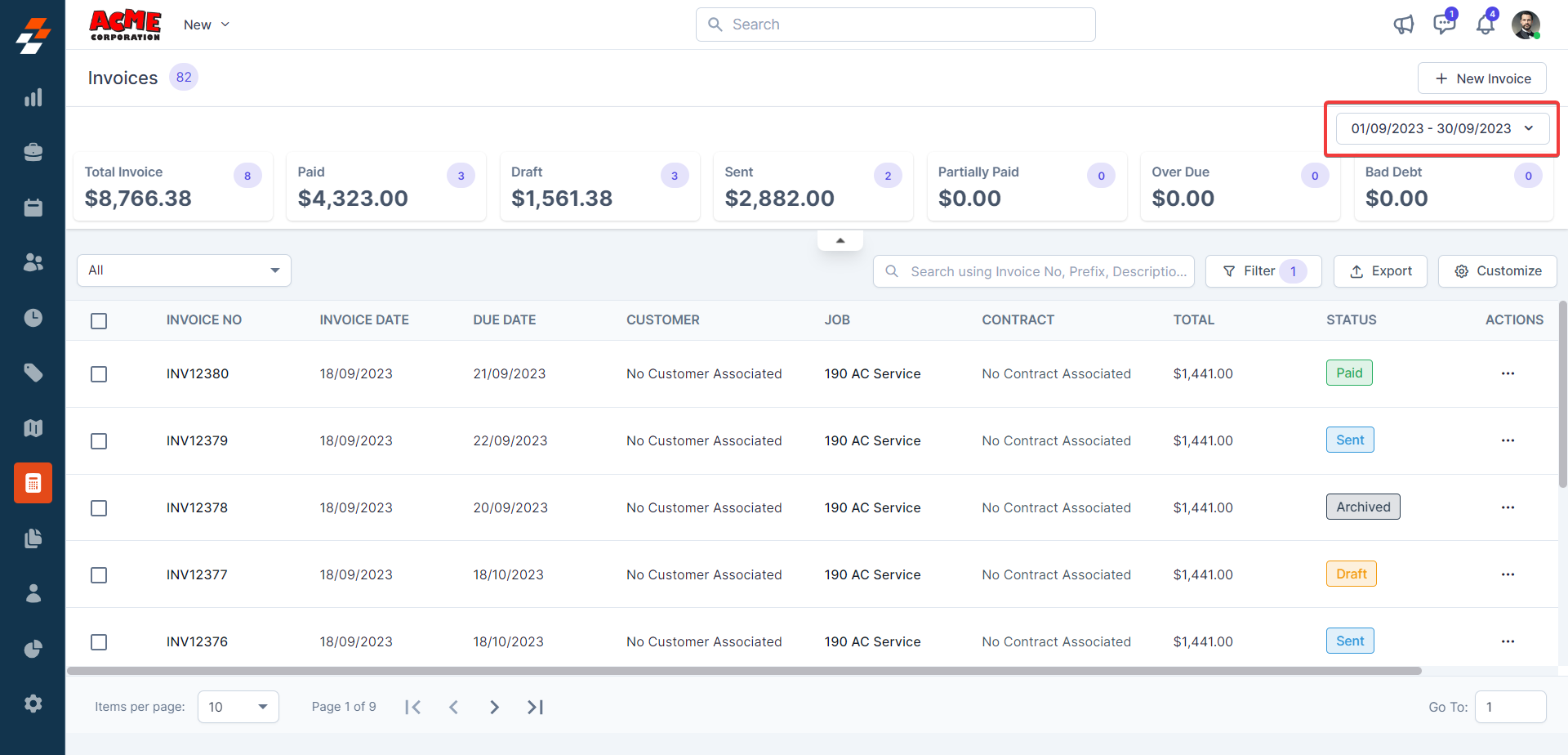Expand the All status filter dropdown
The image size is (1568, 755).
click(184, 270)
